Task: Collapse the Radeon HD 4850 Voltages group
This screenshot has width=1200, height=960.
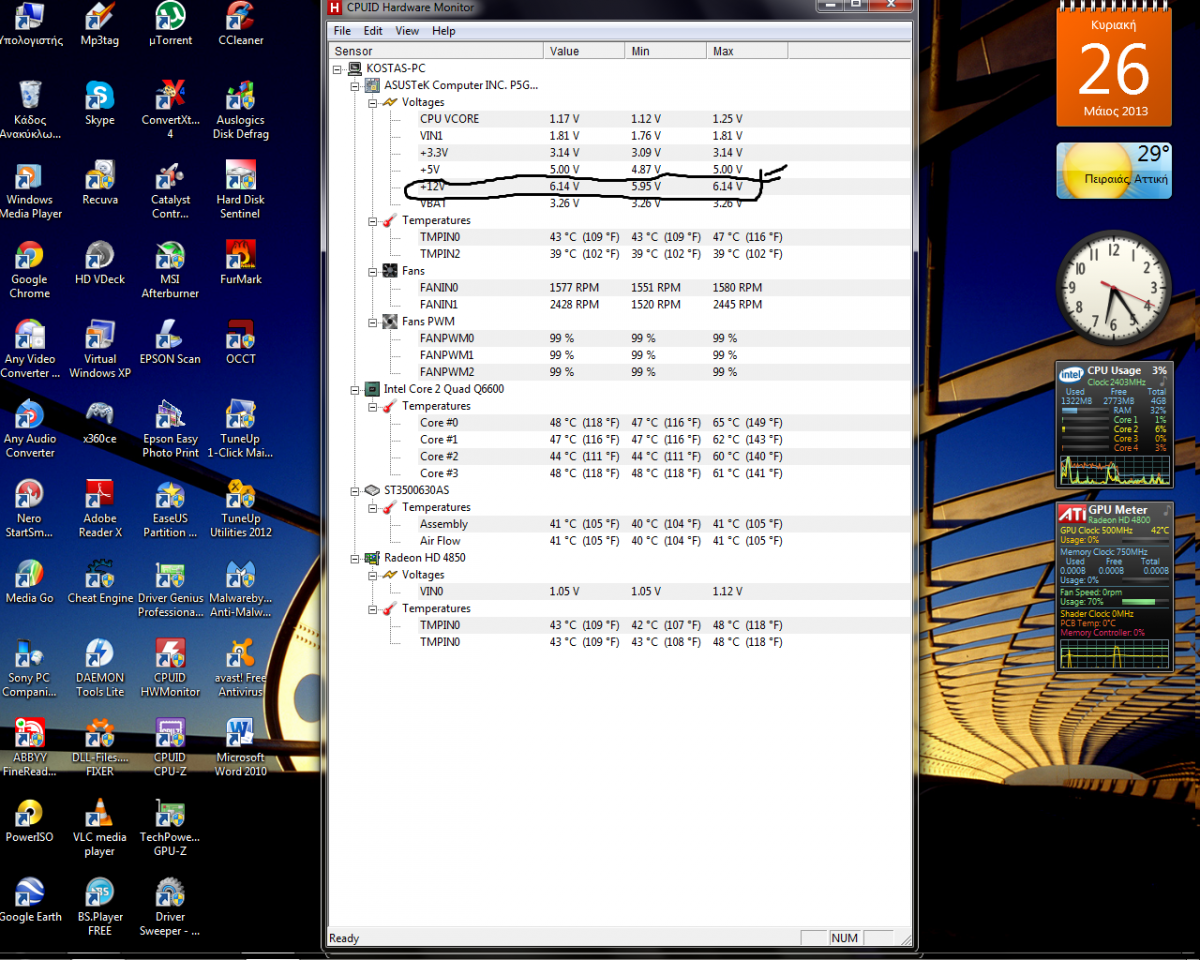Action: tap(373, 575)
